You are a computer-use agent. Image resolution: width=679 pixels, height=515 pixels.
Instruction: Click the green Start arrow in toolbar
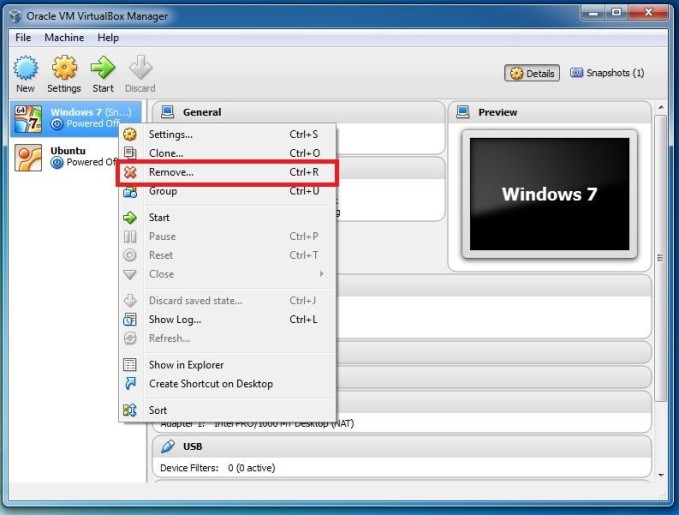[x=103, y=68]
